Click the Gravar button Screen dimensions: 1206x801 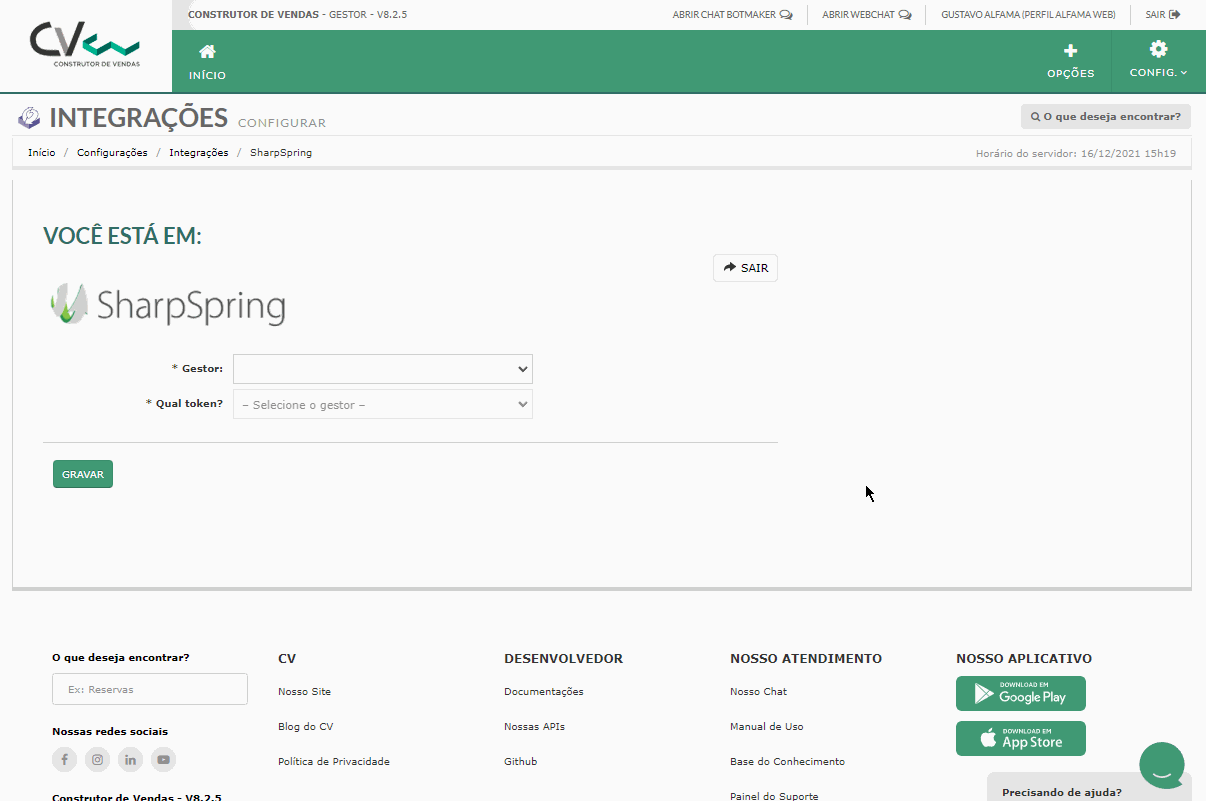(x=83, y=474)
